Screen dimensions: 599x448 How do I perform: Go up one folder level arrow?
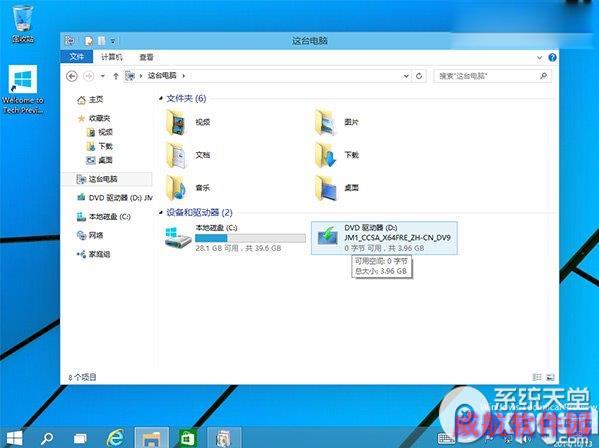point(116,76)
